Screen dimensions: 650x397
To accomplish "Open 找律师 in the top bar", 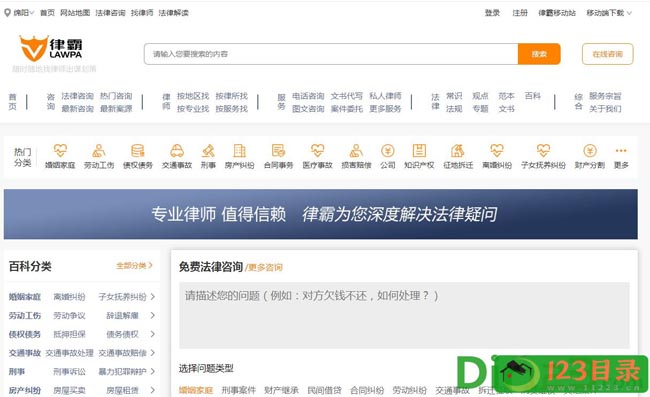I will tap(142, 13).
